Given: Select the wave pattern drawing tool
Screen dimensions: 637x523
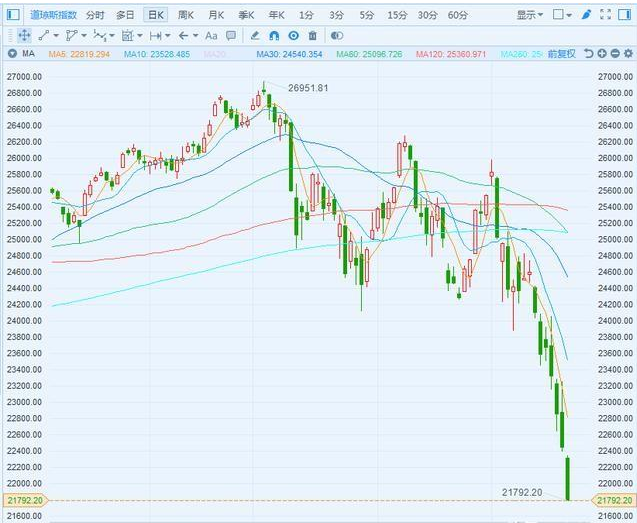Looking at the screenshot, I should click(x=100, y=36).
